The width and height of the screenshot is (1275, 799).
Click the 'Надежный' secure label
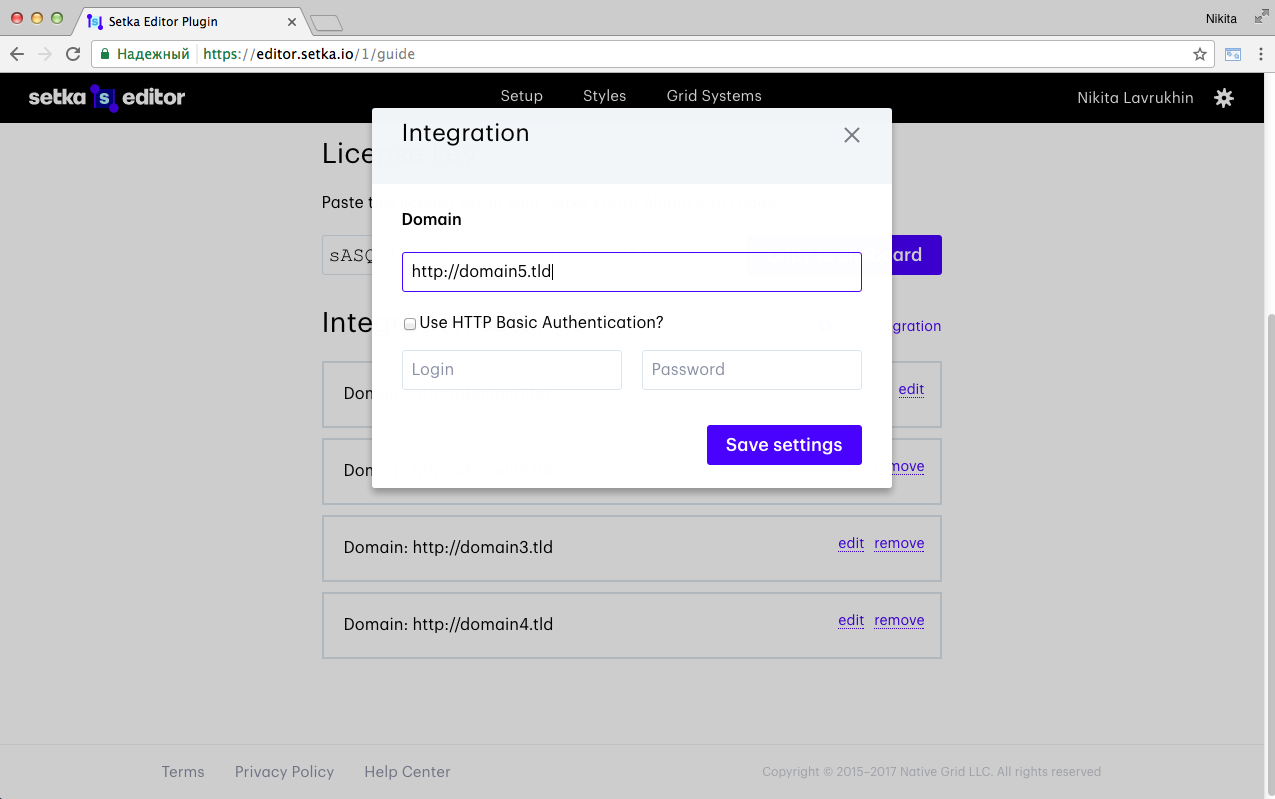153,54
